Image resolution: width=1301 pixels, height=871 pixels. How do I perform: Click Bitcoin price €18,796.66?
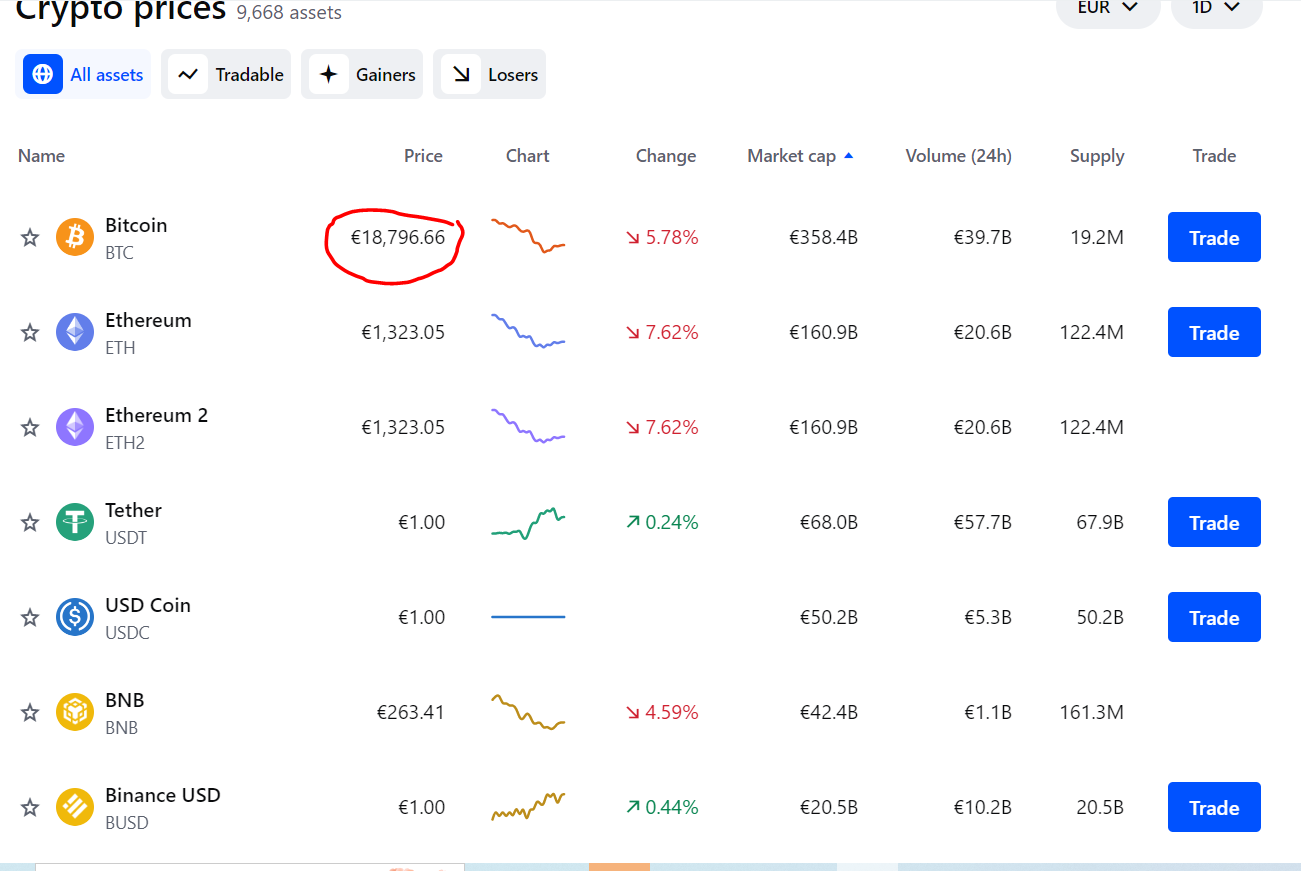coord(398,237)
